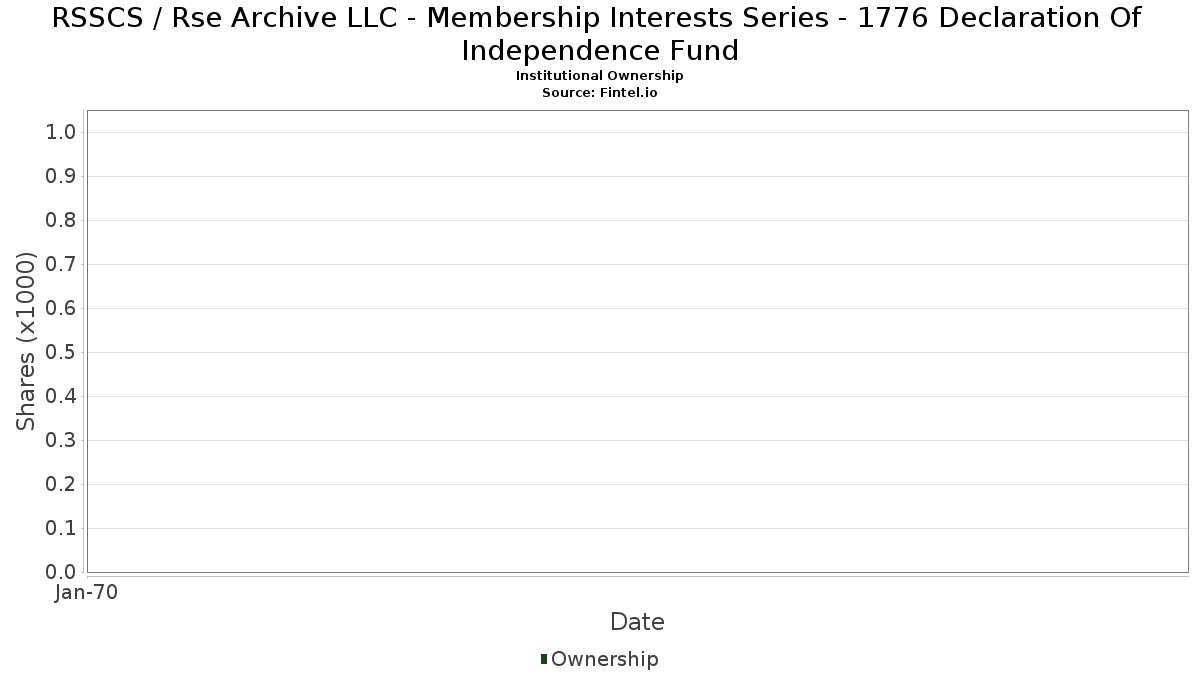Screen dimensions: 1200x675
Task: Click the 0.2 y-axis tick label
Action: (x=61, y=485)
